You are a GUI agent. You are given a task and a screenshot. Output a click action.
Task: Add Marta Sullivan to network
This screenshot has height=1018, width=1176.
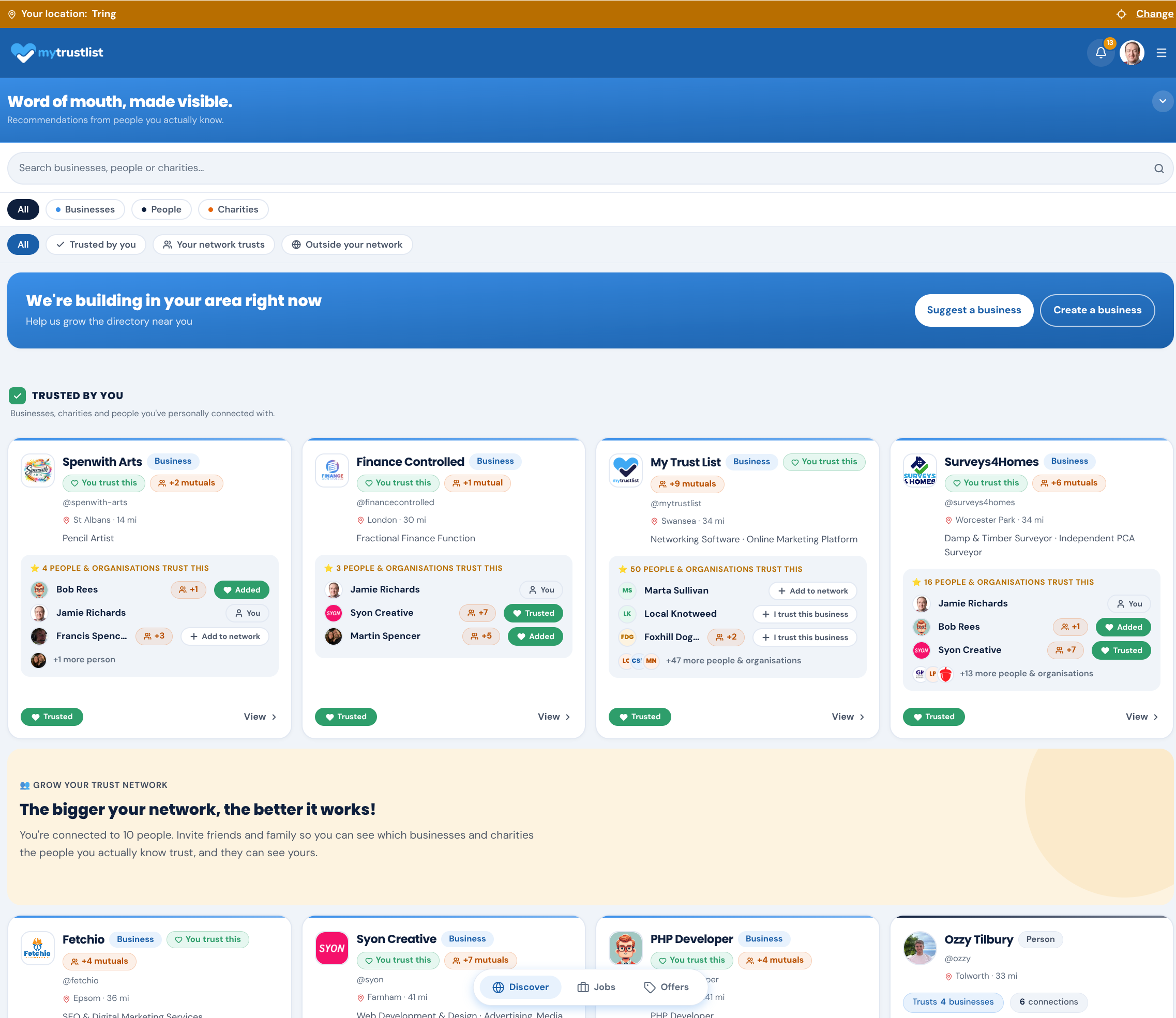point(813,591)
